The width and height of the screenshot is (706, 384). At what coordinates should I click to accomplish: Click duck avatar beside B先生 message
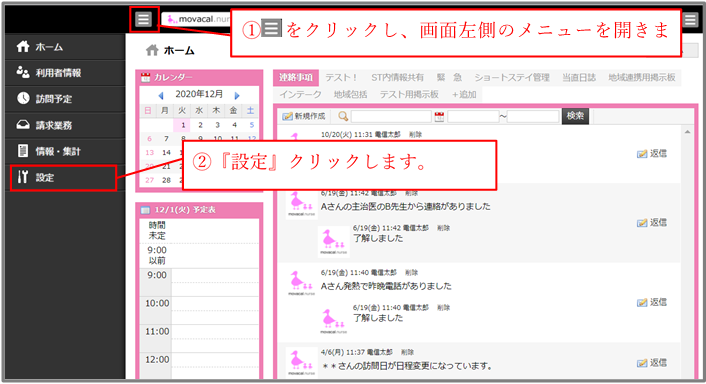click(x=302, y=205)
